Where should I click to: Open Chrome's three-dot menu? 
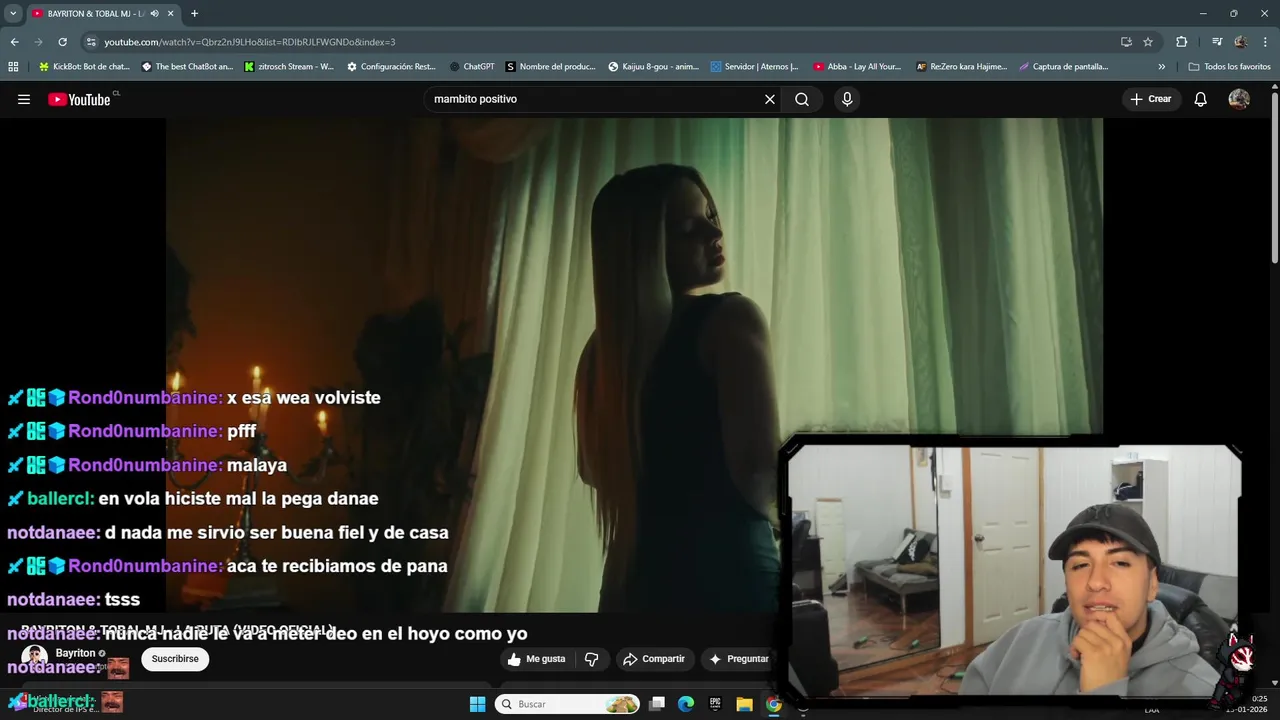(1264, 42)
